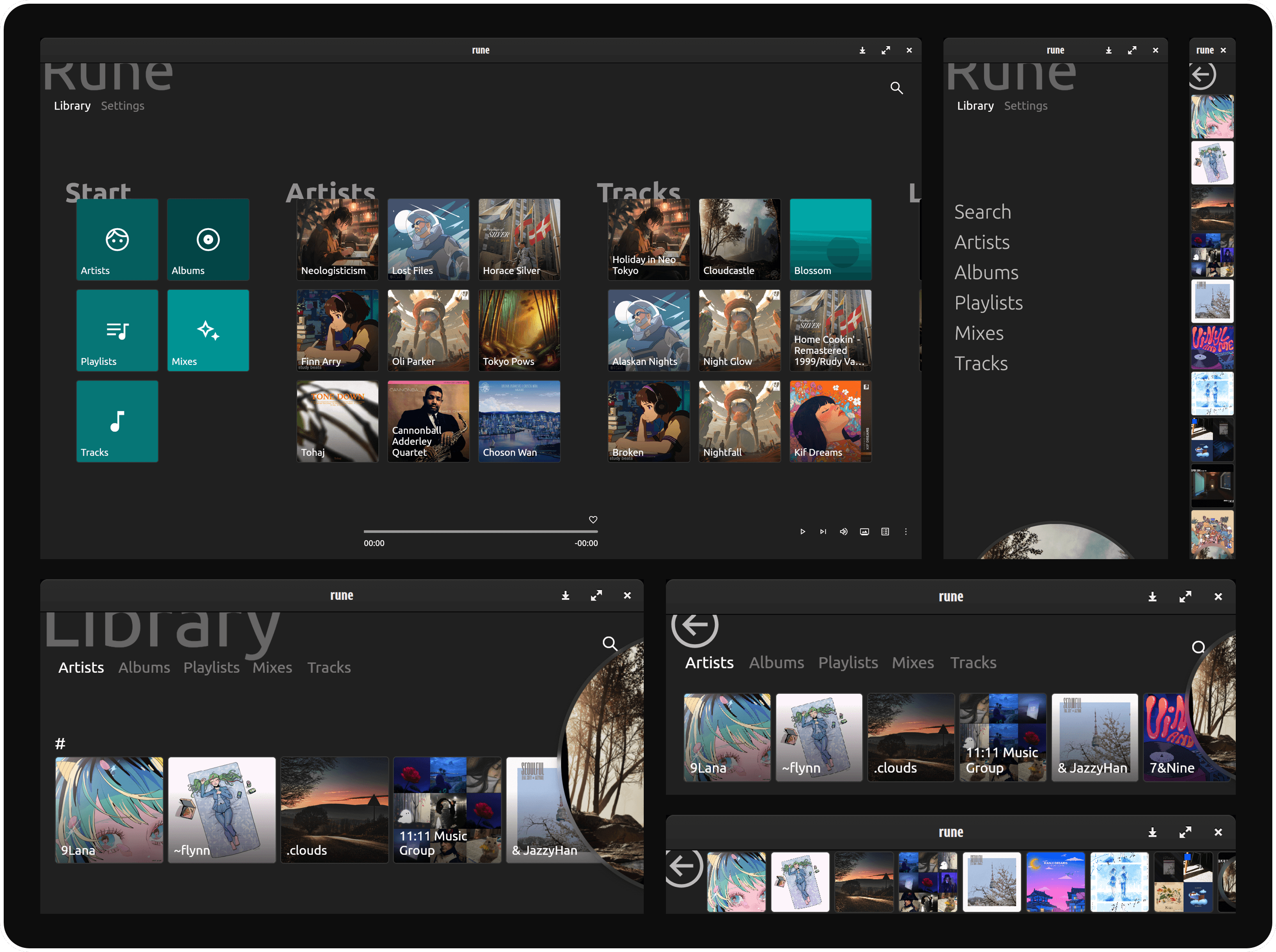The width and height of the screenshot is (1276, 952).
Task: Select Settings in the narrow second window
Action: (1026, 106)
